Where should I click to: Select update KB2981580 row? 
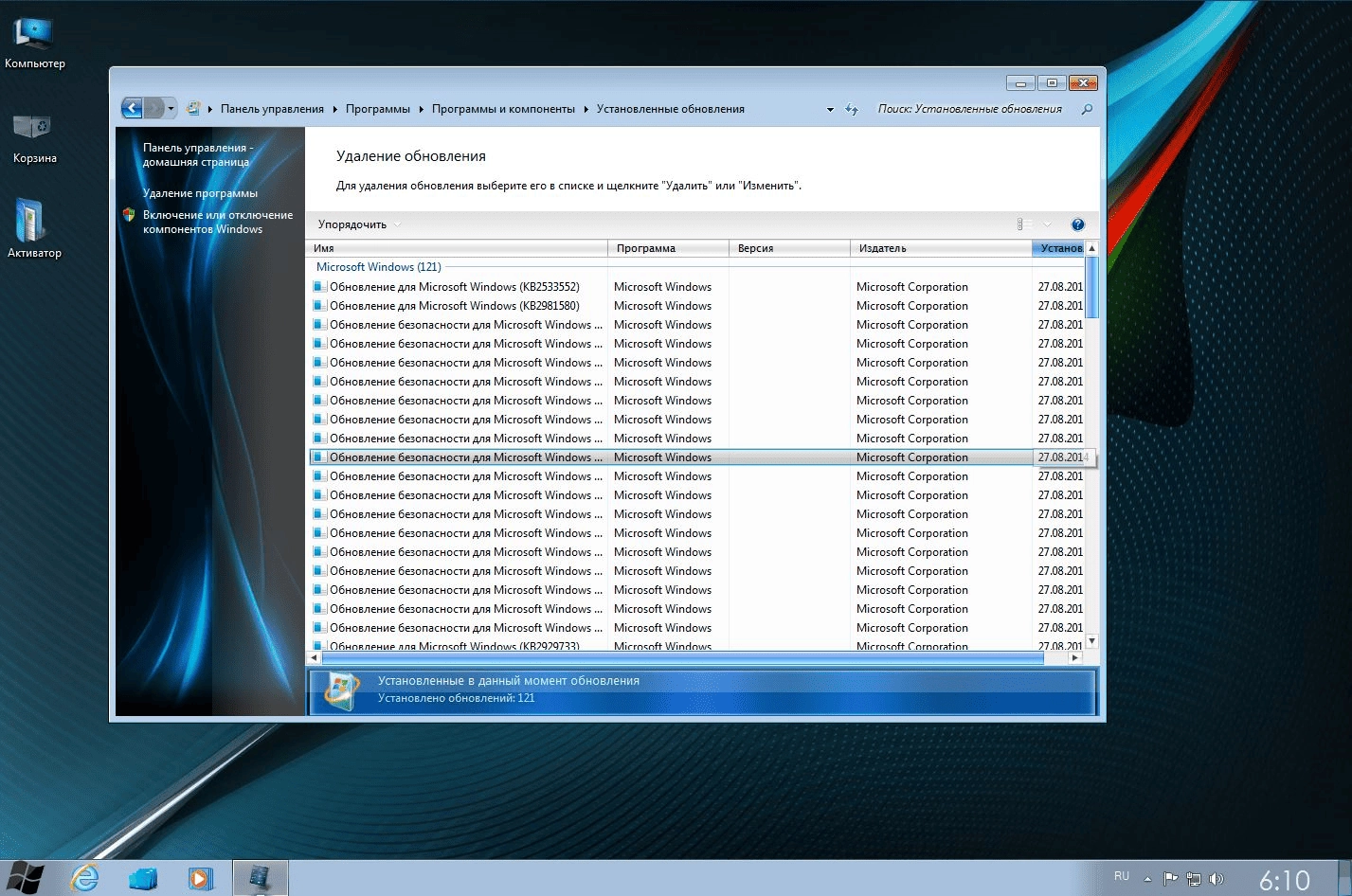point(696,306)
